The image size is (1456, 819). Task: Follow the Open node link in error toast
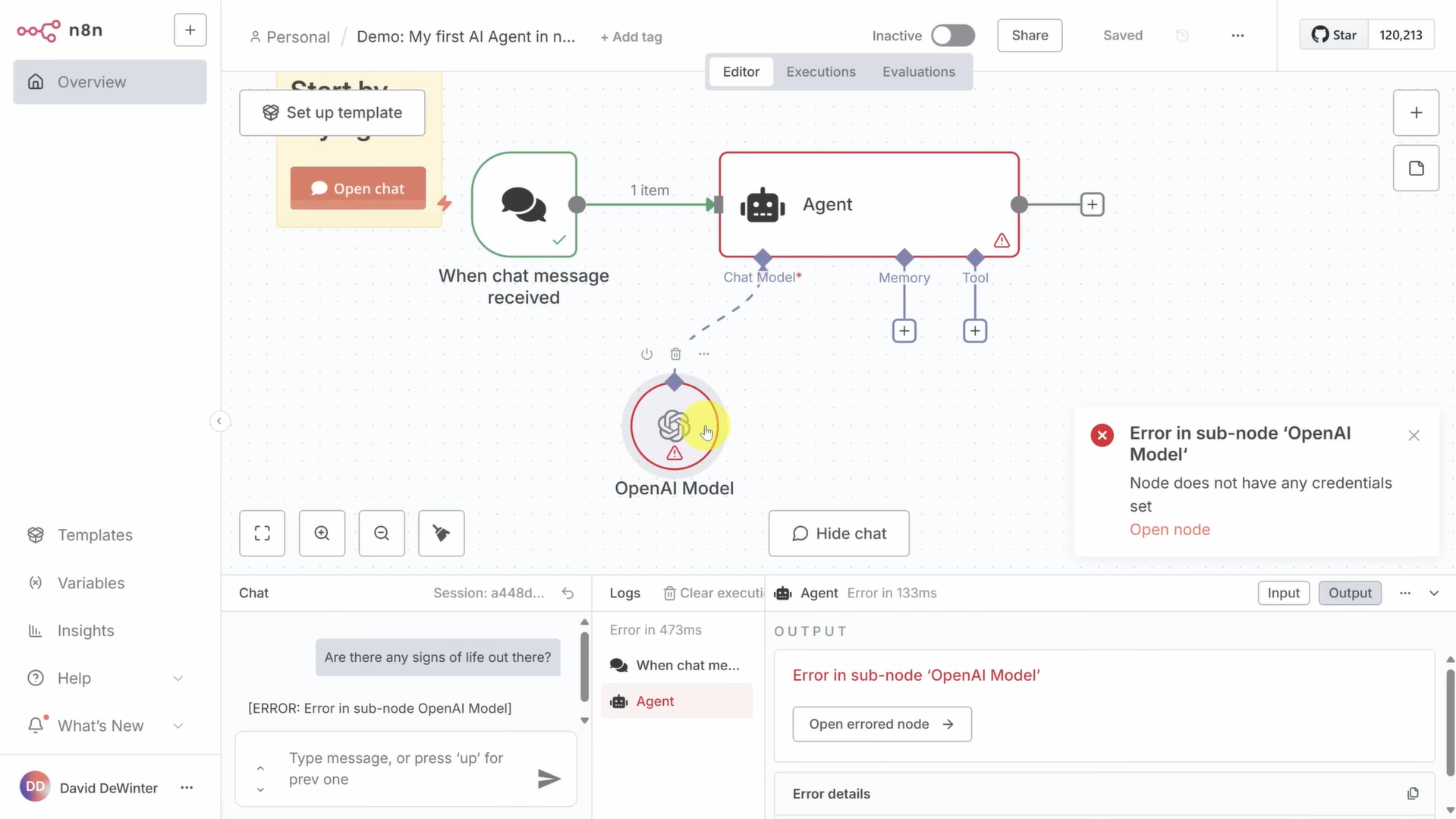pyautogui.click(x=1169, y=530)
